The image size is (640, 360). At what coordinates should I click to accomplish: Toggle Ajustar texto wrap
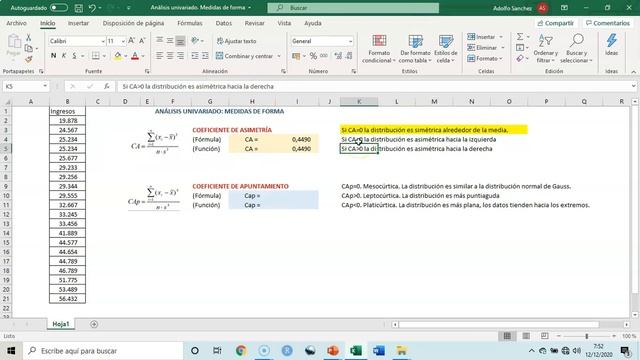point(237,41)
